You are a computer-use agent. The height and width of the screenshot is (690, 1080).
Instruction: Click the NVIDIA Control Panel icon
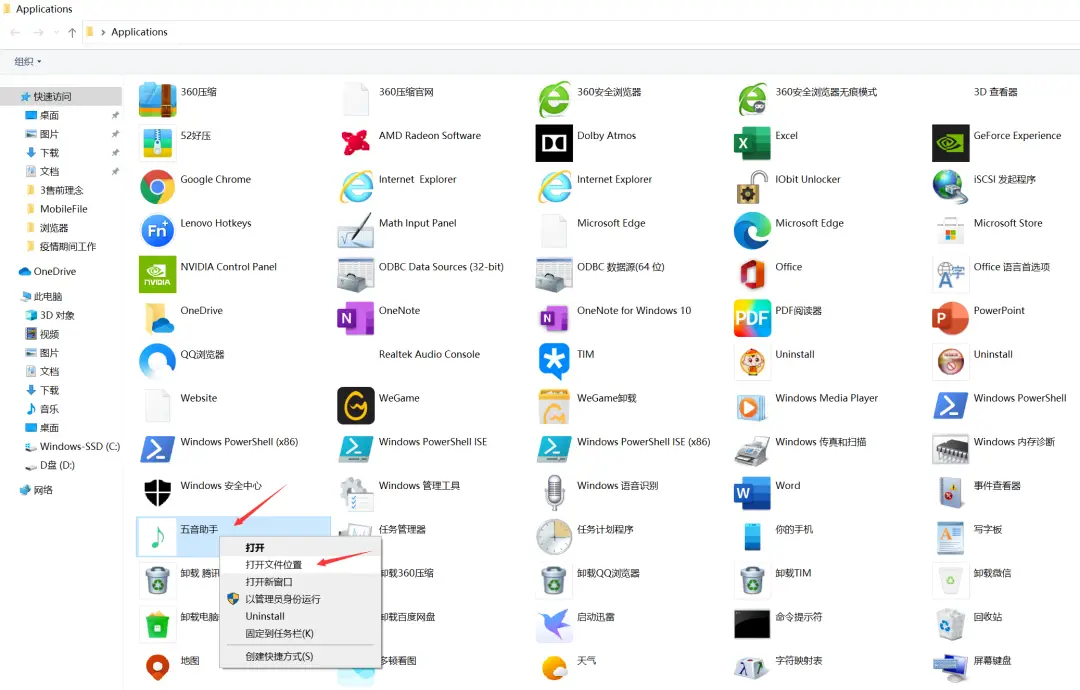(157, 274)
